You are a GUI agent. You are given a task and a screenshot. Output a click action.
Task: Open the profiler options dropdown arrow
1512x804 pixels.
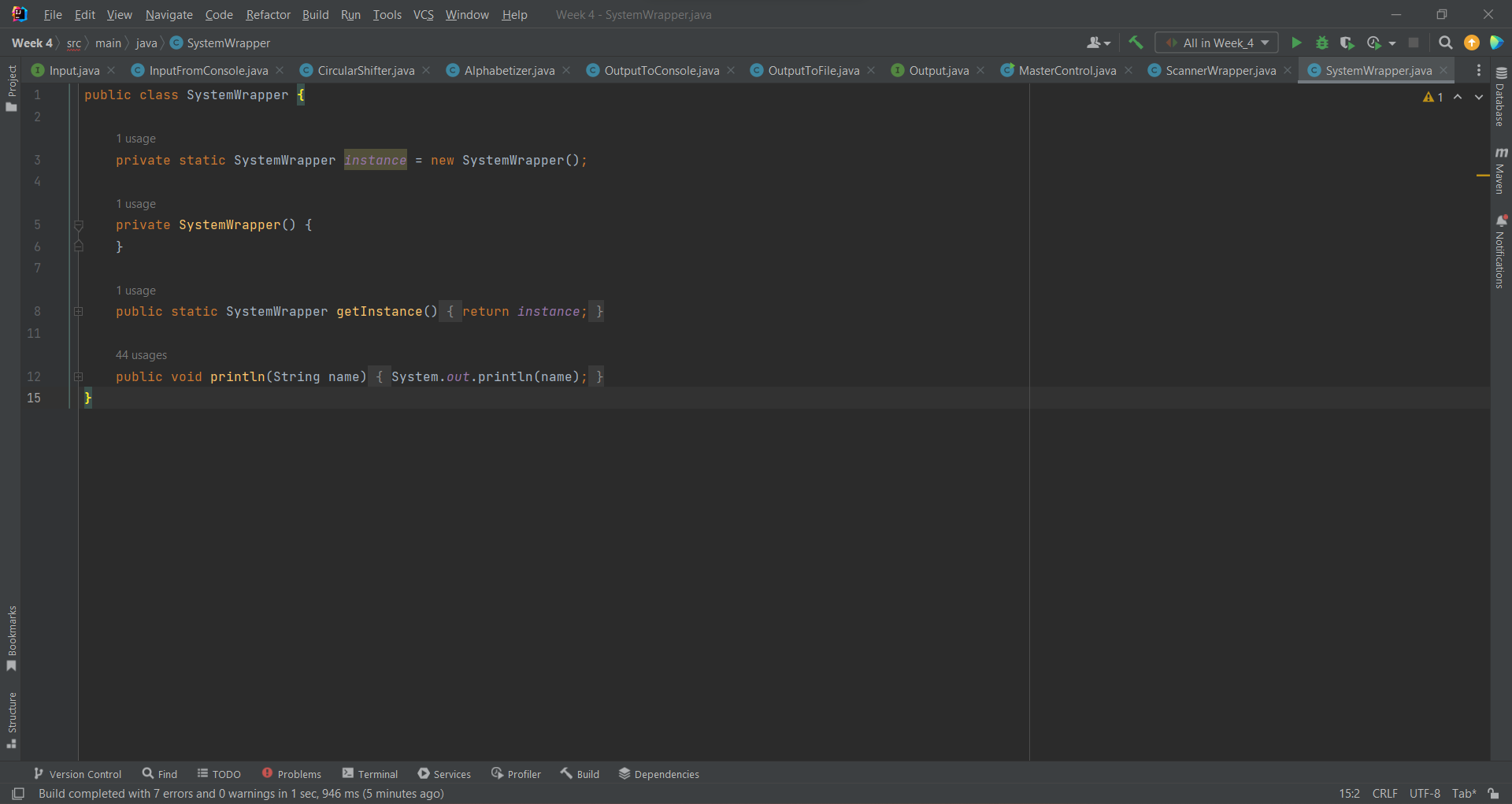pos(1391,43)
